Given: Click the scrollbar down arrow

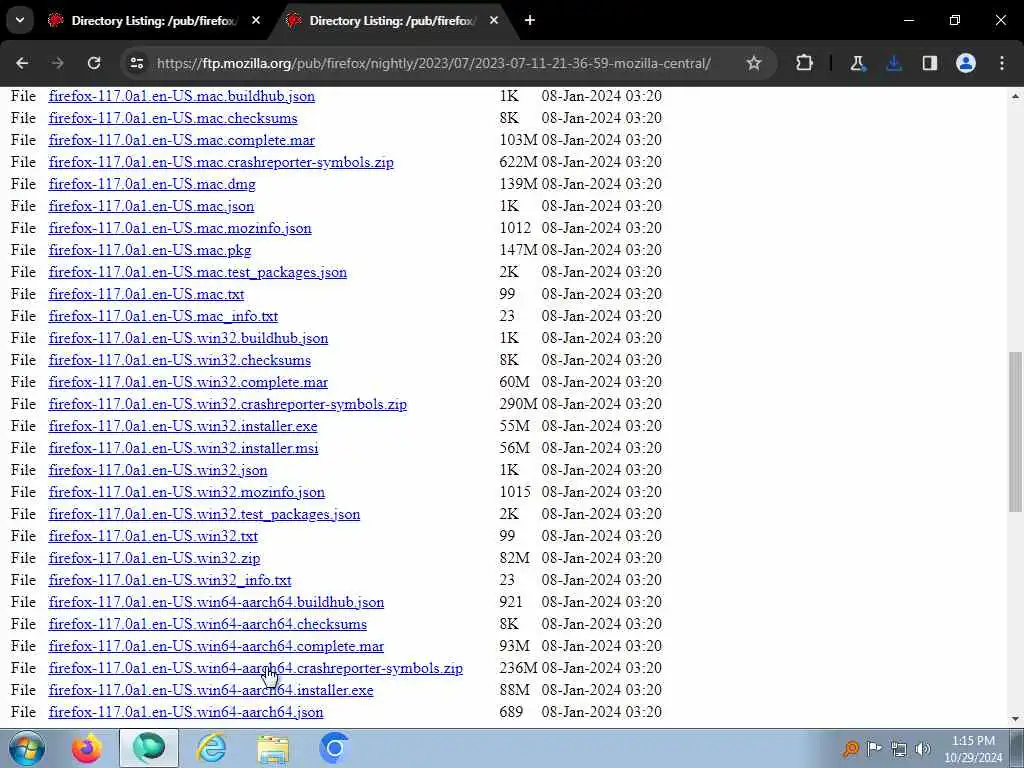Looking at the screenshot, I should click(x=1016, y=719).
